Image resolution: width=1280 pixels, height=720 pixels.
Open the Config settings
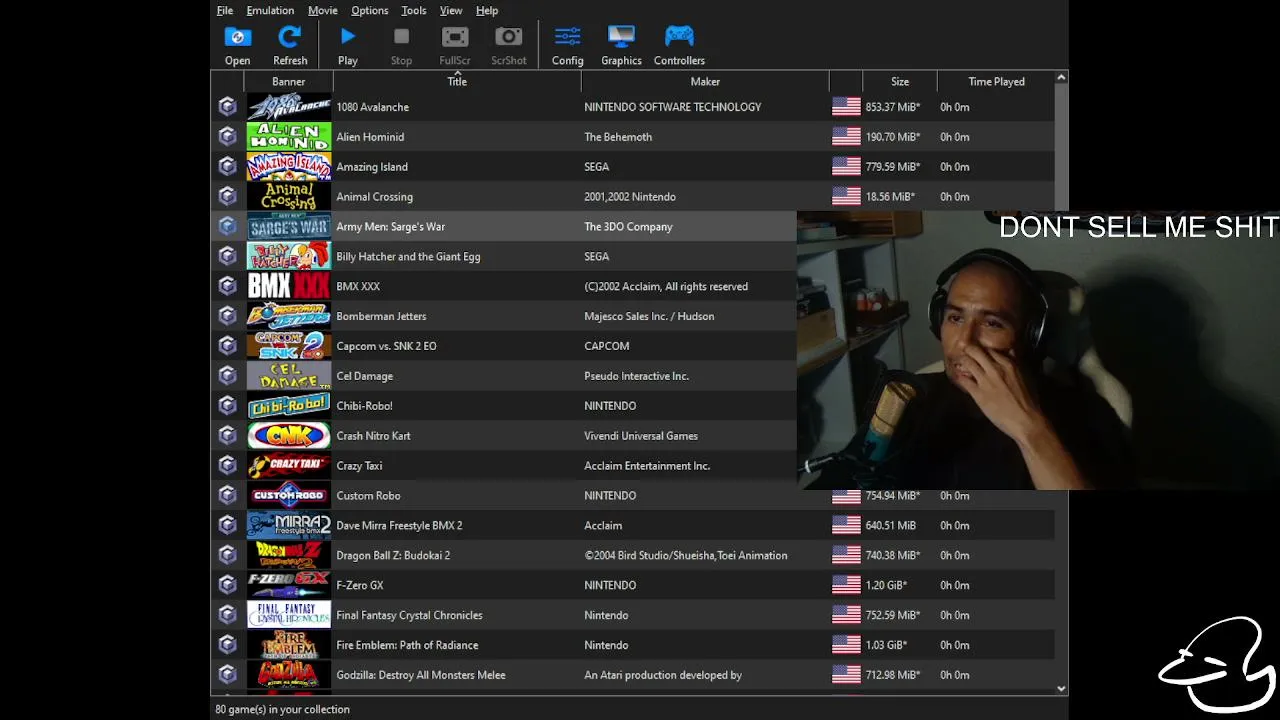tap(567, 46)
